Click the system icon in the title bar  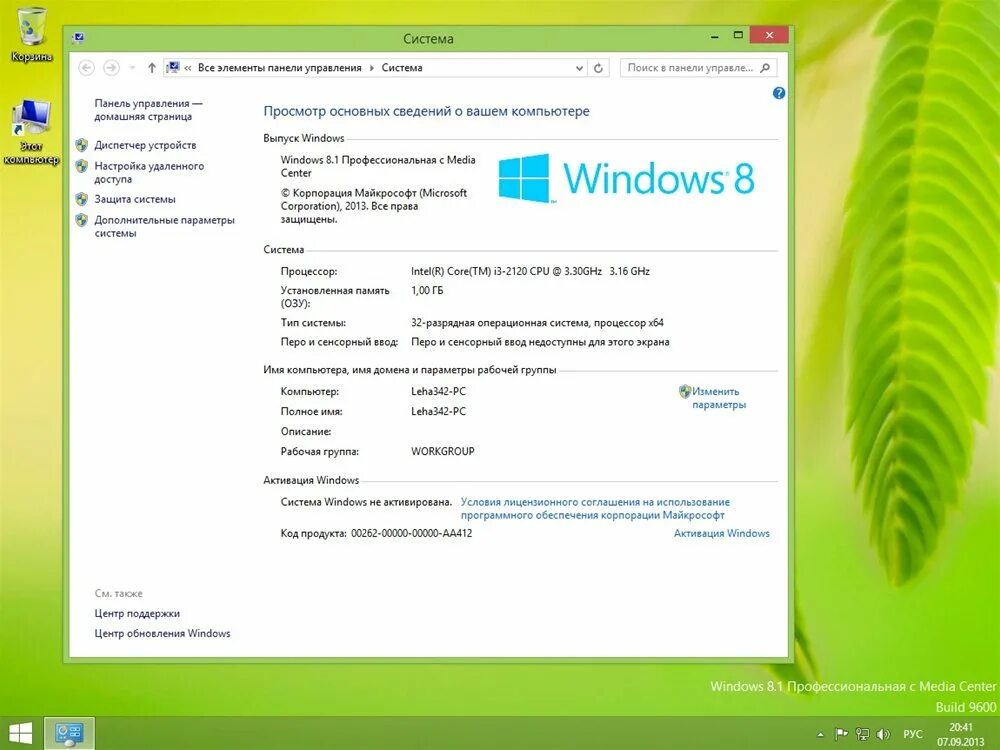point(78,38)
